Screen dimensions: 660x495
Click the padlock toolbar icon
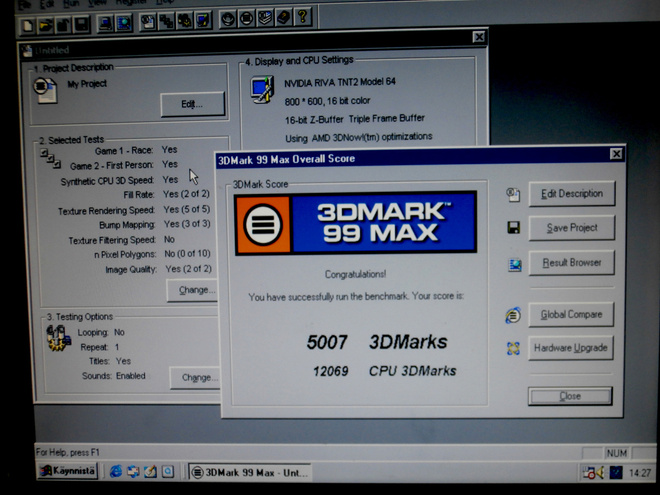64,24
